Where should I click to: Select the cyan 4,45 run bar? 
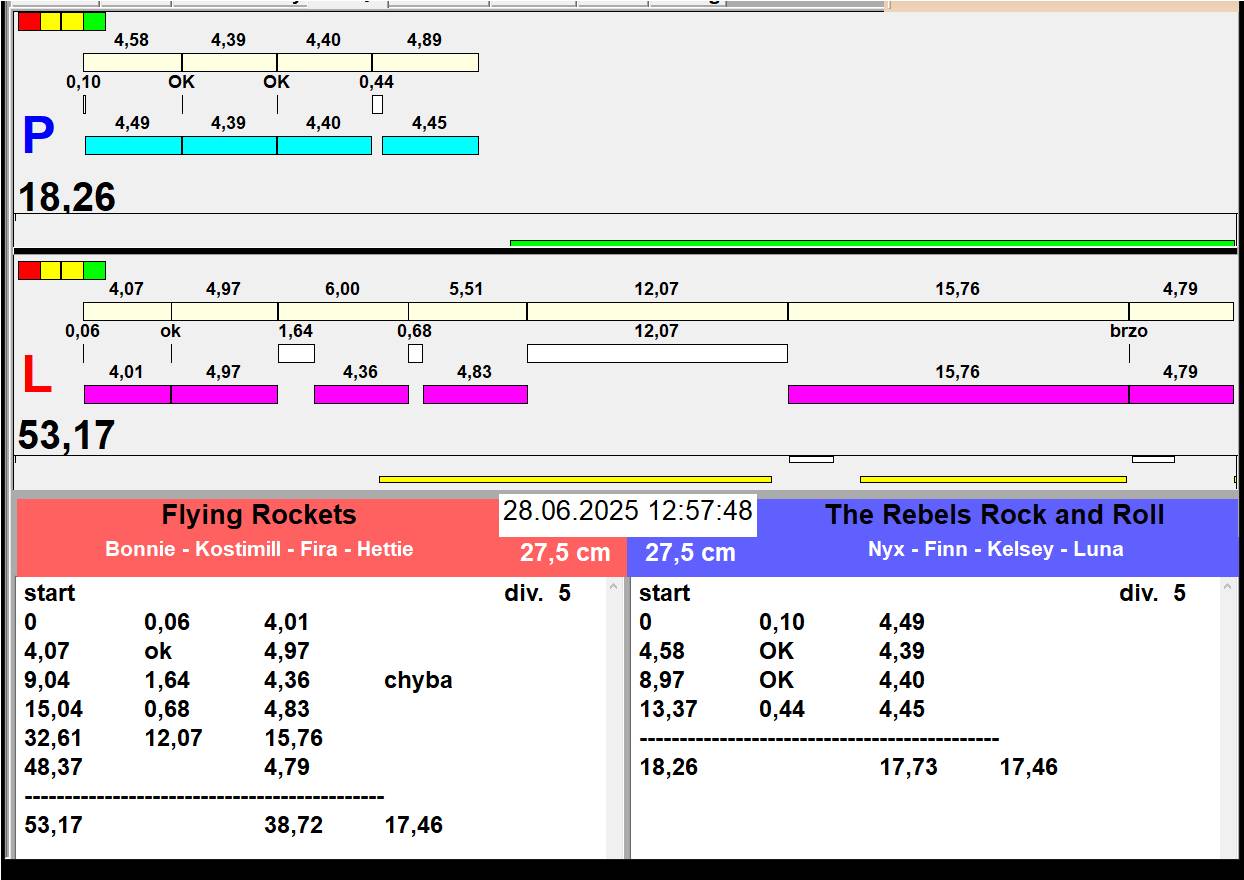point(430,146)
